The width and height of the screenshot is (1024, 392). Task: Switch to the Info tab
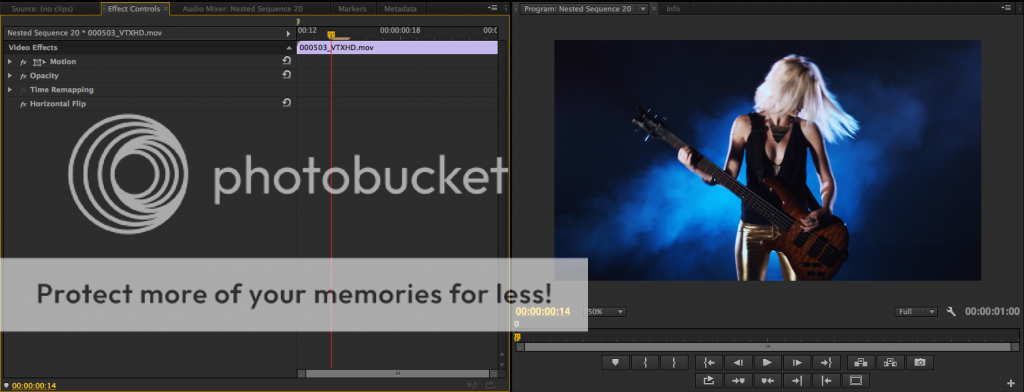(x=673, y=9)
